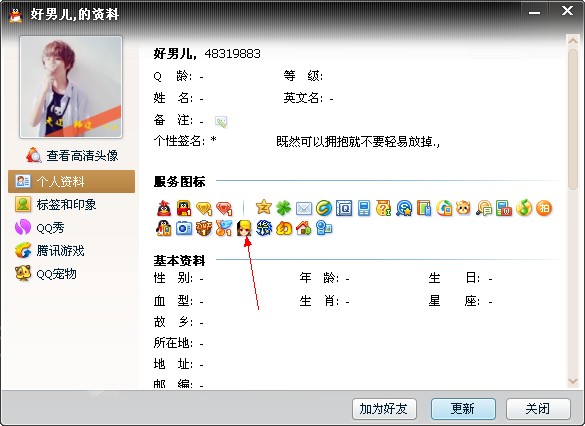Viewport: 585px width, 426px height.
Task: Click the scrollbar down arrow
Action: click(572, 381)
